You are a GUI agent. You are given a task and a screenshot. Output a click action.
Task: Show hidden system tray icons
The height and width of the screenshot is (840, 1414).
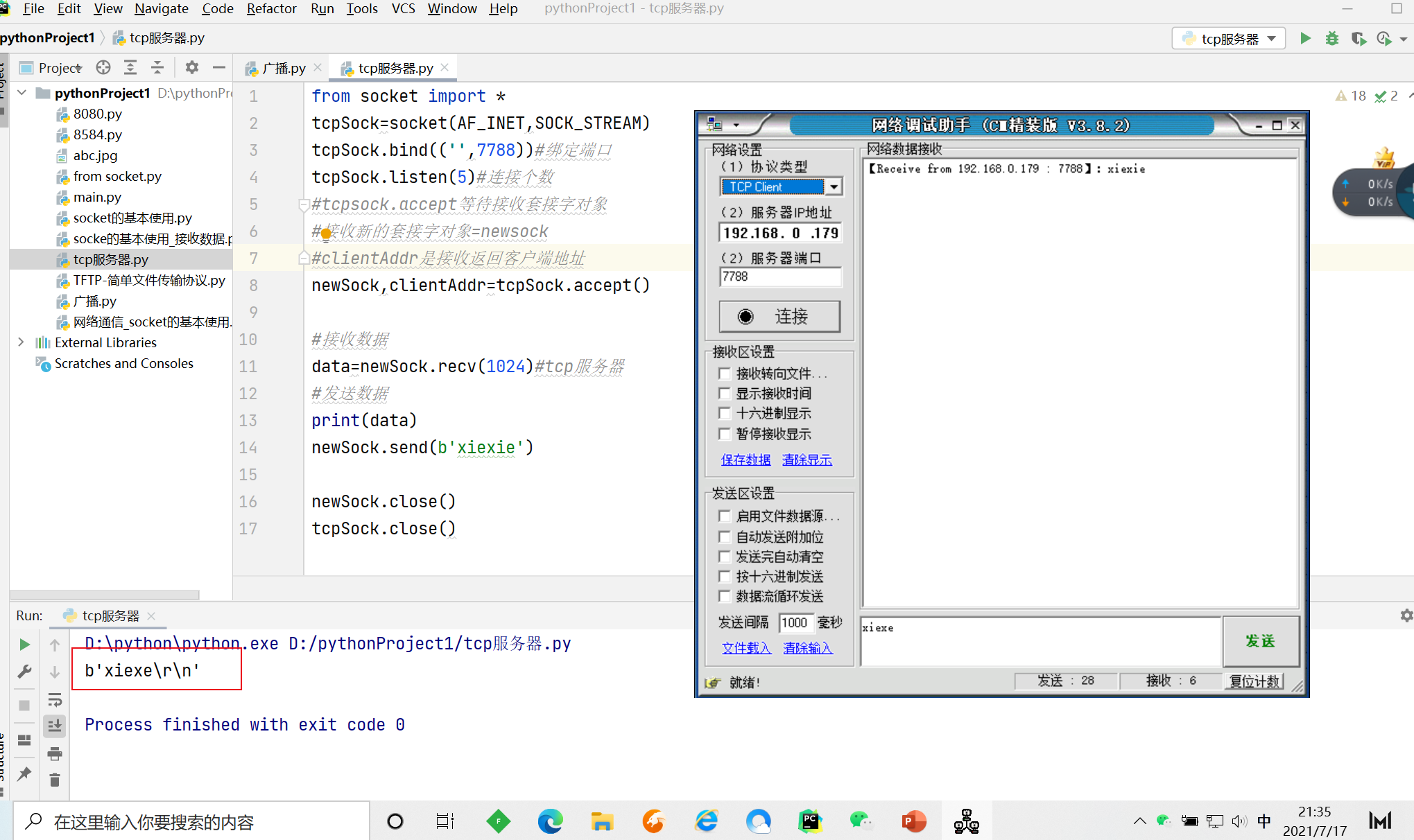click(1139, 821)
